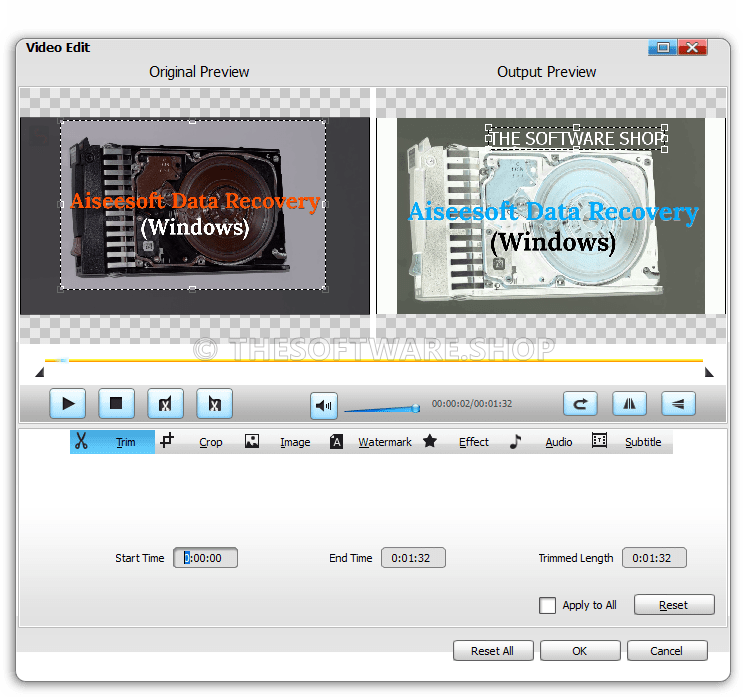The height and width of the screenshot is (697, 746).
Task: Click the Watermark letter A icon
Action: pos(336,442)
